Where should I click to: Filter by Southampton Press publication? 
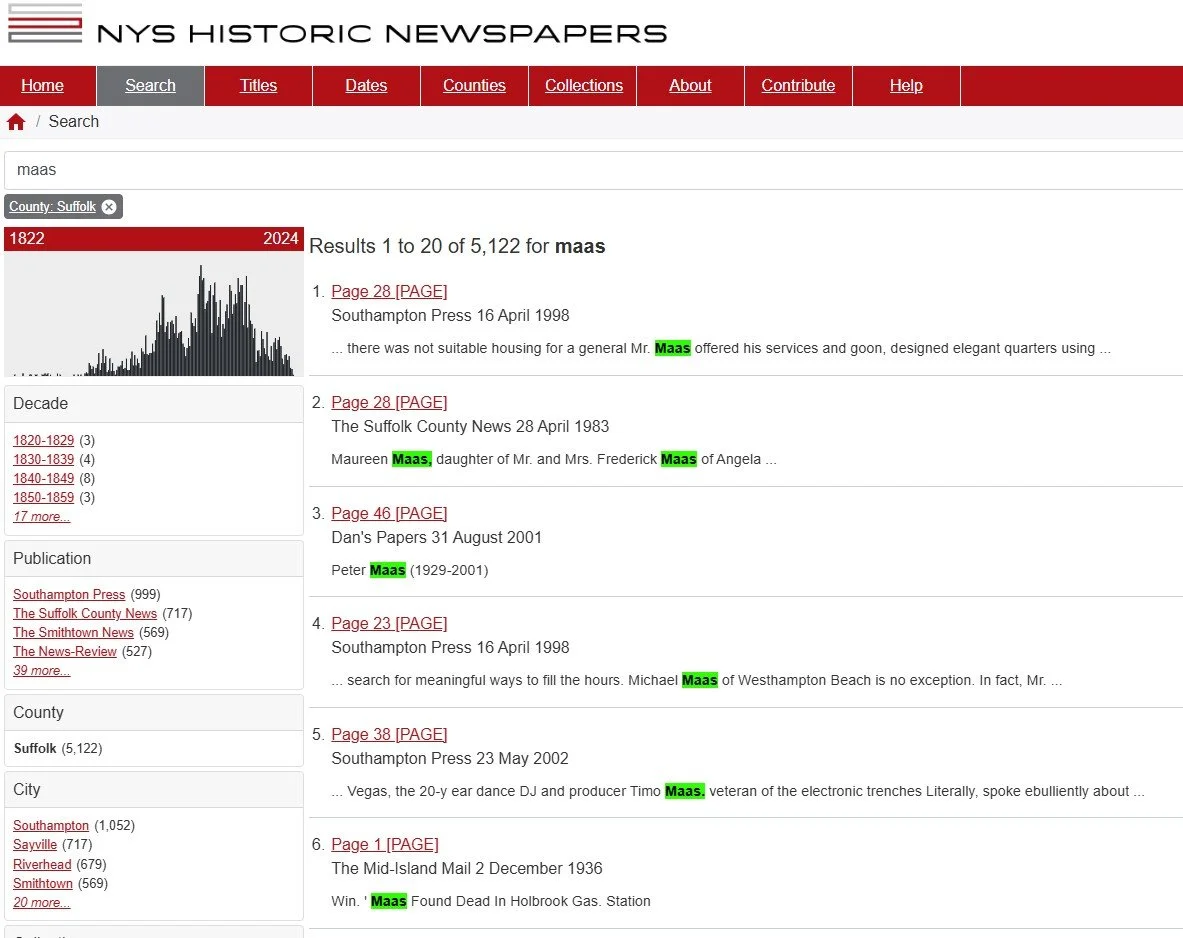click(x=69, y=595)
